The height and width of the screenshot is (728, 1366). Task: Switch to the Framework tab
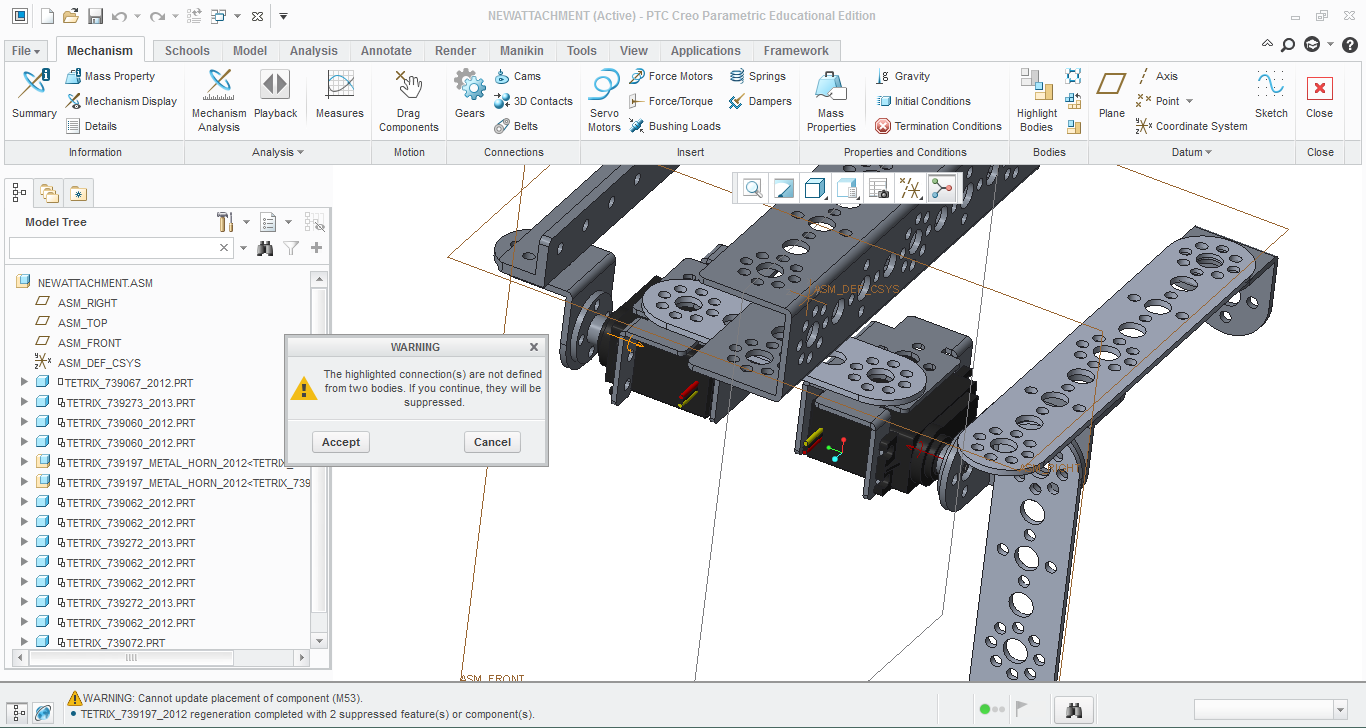click(796, 51)
